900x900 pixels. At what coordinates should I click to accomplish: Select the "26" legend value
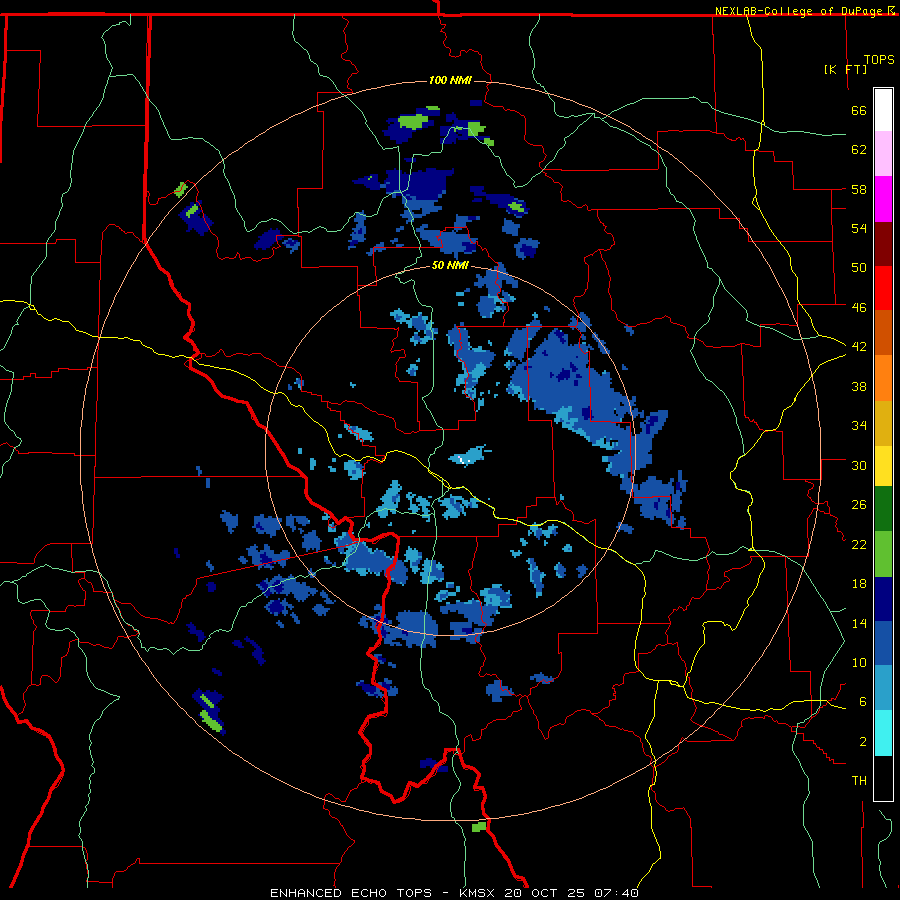tap(859, 505)
